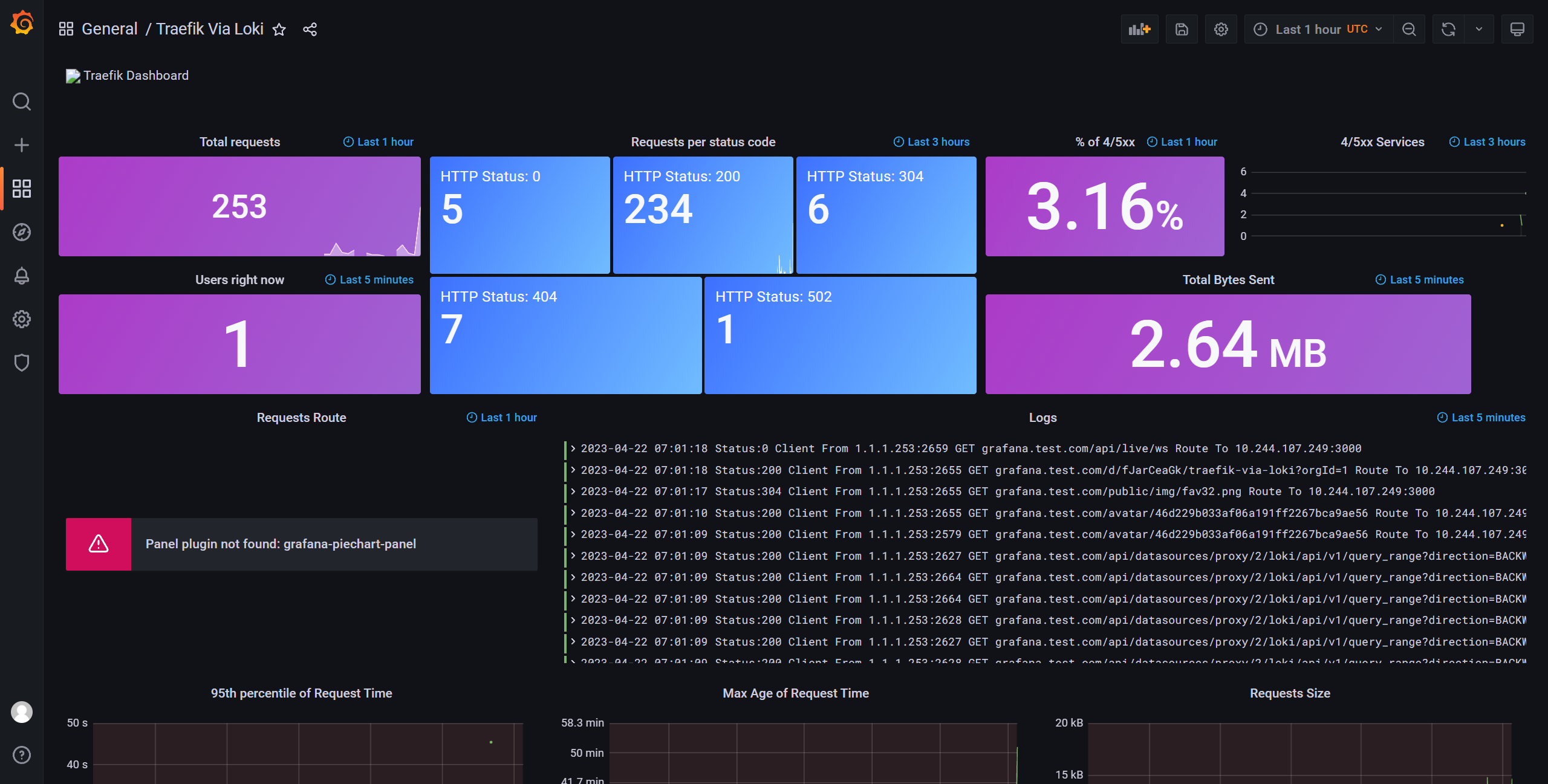Viewport: 1548px width, 784px height.
Task: Click the General folder breadcrumb
Action: pyautogui.click(x=109, y=29)
